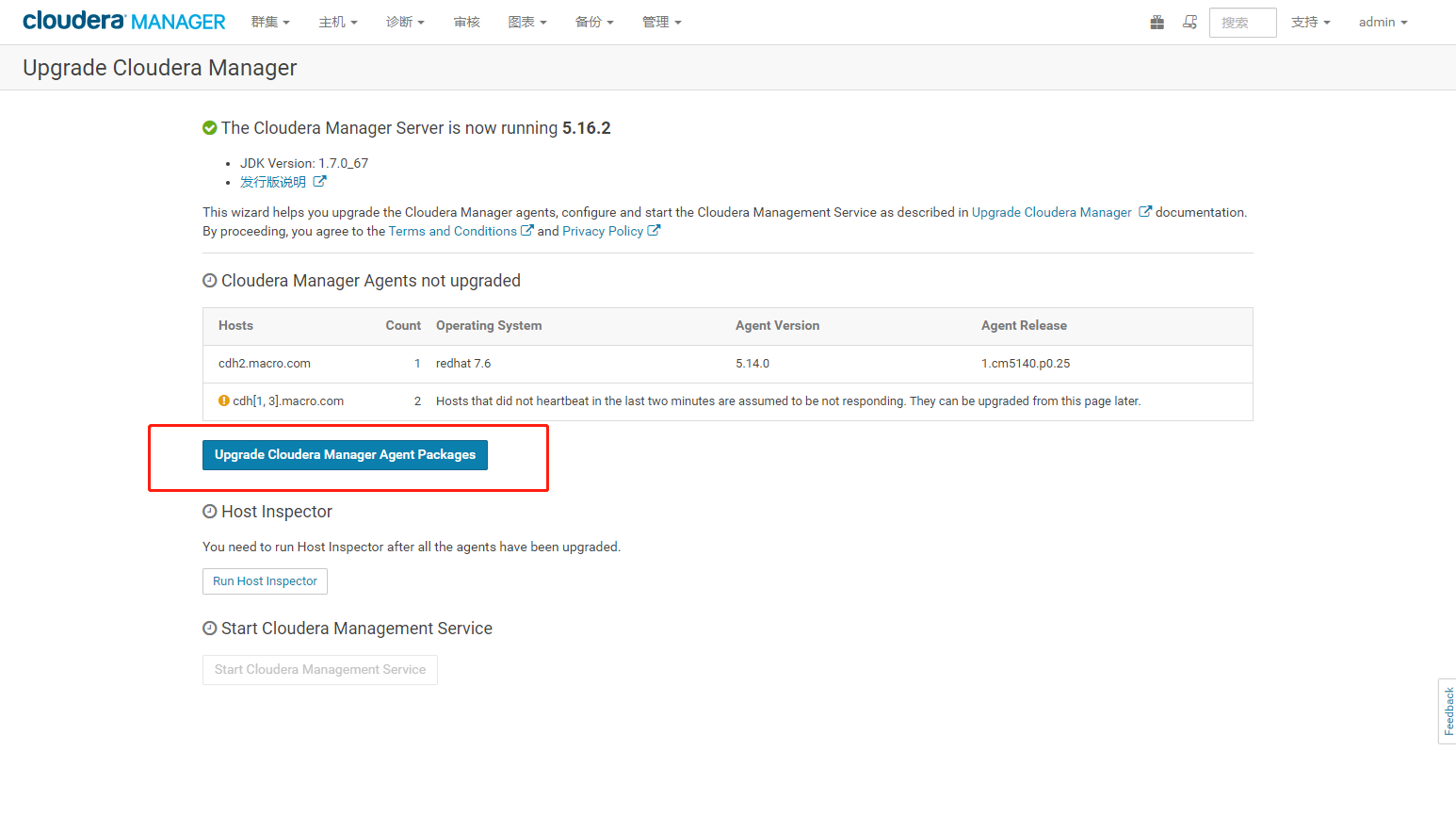
Task: Click external link icon after Privacy Policy
Action: click(x=654, y=231)
